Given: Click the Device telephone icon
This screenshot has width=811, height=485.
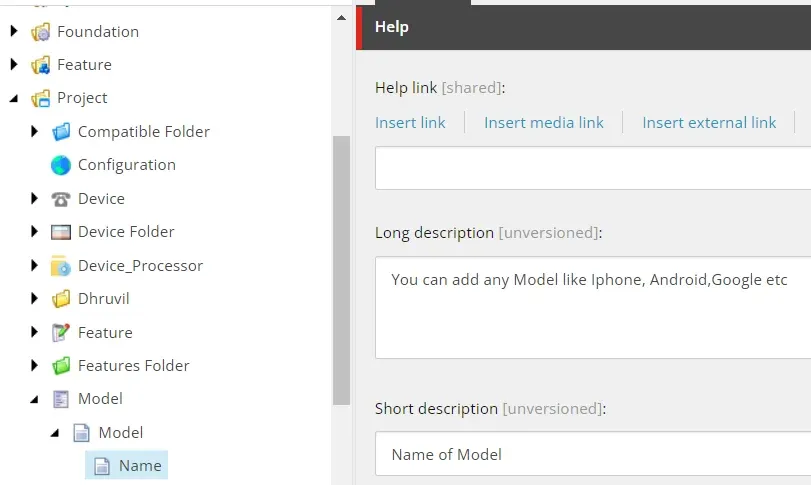Looking at the screenshot, I should pyautogui.click(x=61, y=199).
